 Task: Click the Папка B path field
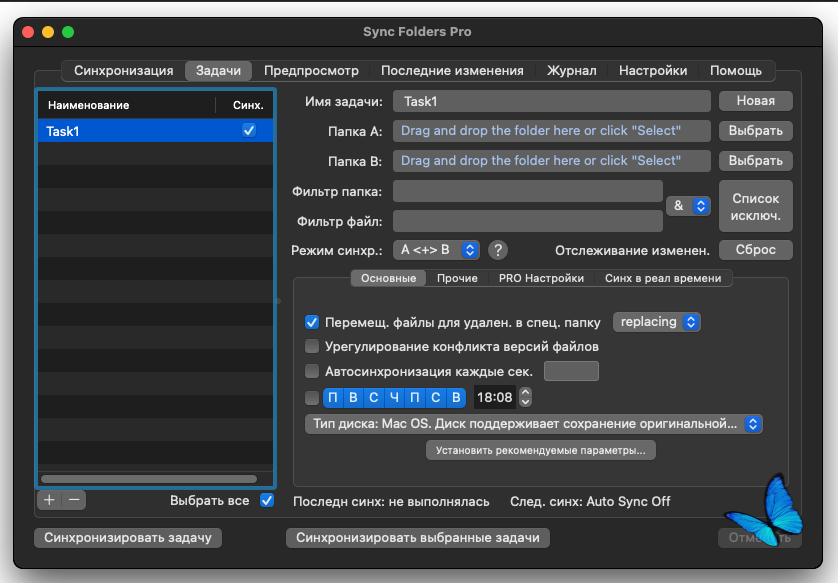(x=552, y=161)
